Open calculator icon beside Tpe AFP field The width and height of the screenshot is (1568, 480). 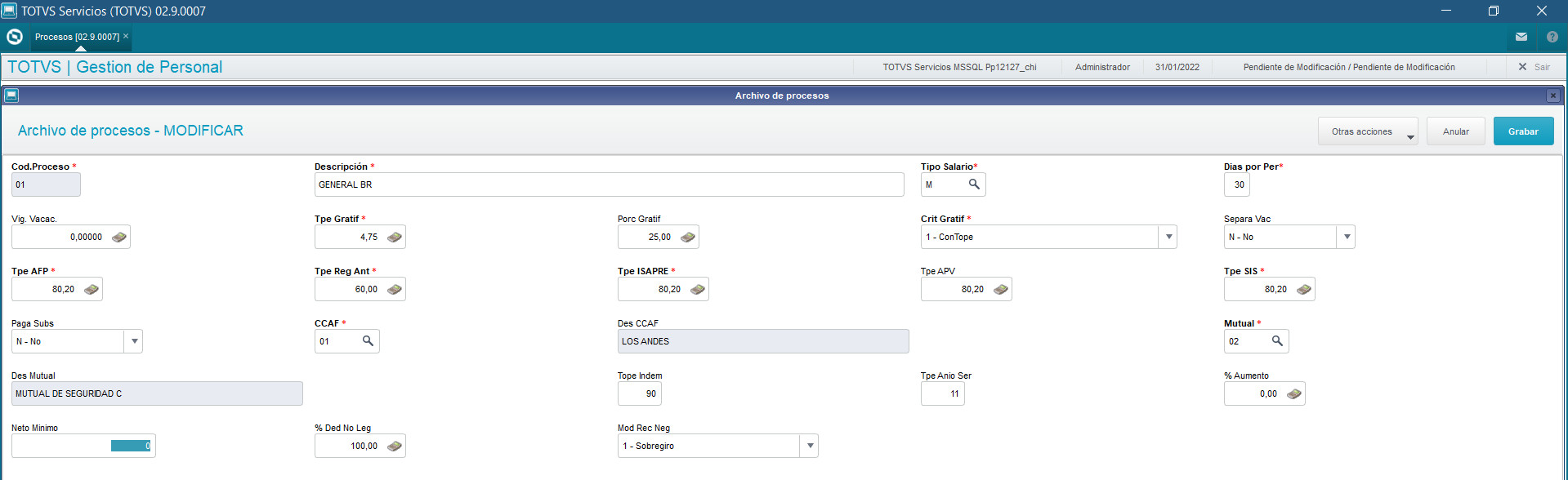(92, 289)
